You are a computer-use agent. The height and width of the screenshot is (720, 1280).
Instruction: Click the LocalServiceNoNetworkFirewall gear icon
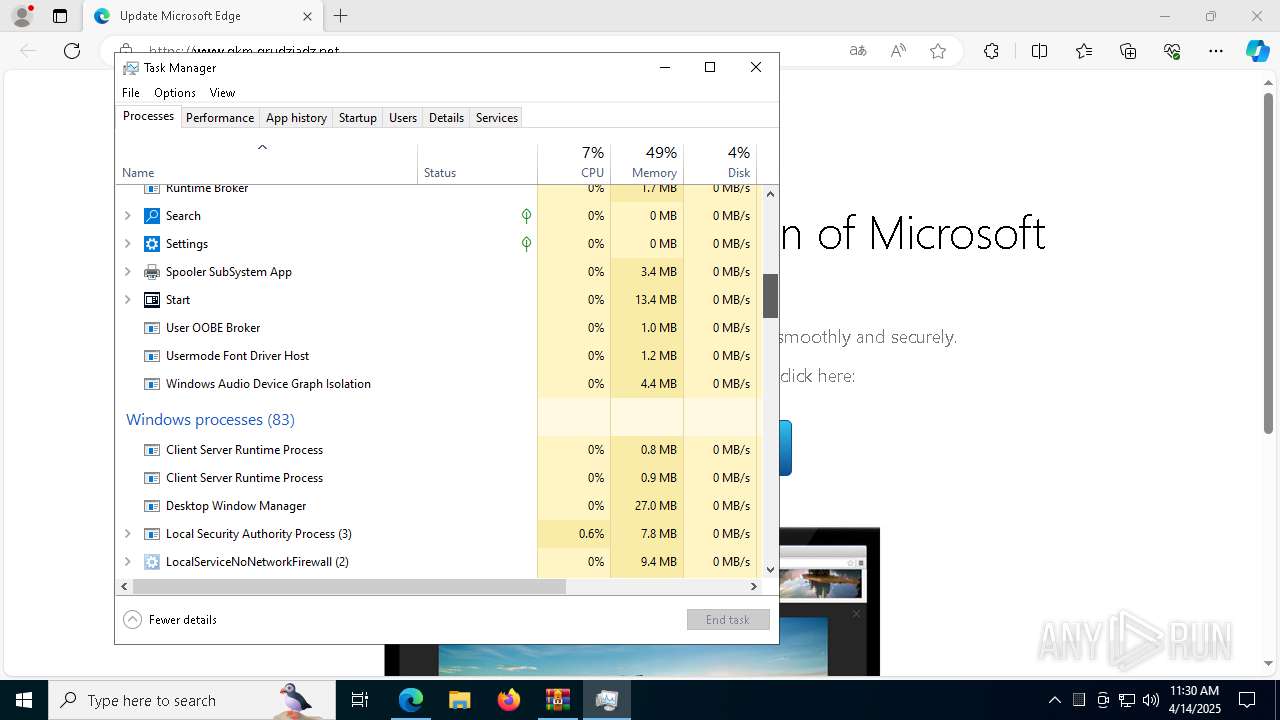152,562
